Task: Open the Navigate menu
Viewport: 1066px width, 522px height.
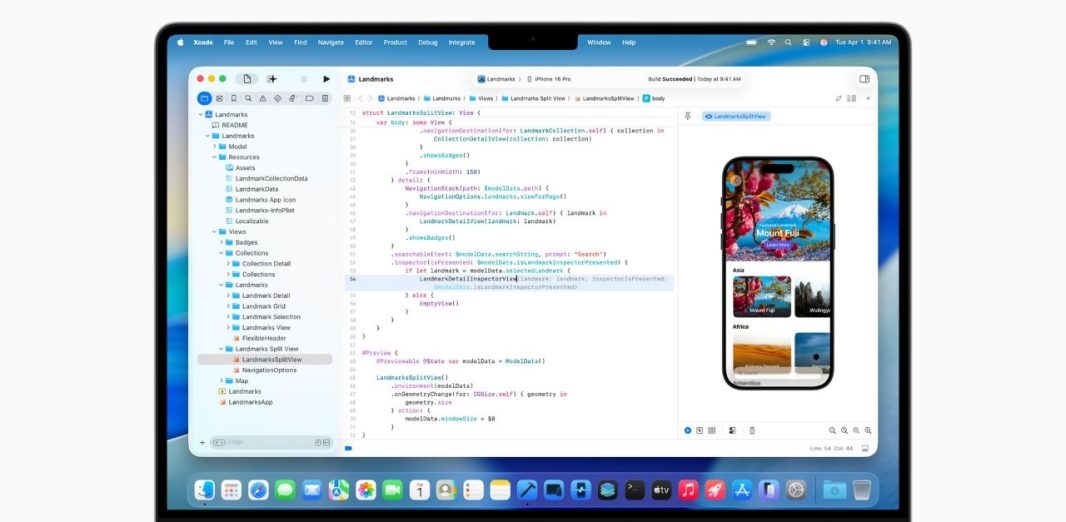Action: click(330, 42)
